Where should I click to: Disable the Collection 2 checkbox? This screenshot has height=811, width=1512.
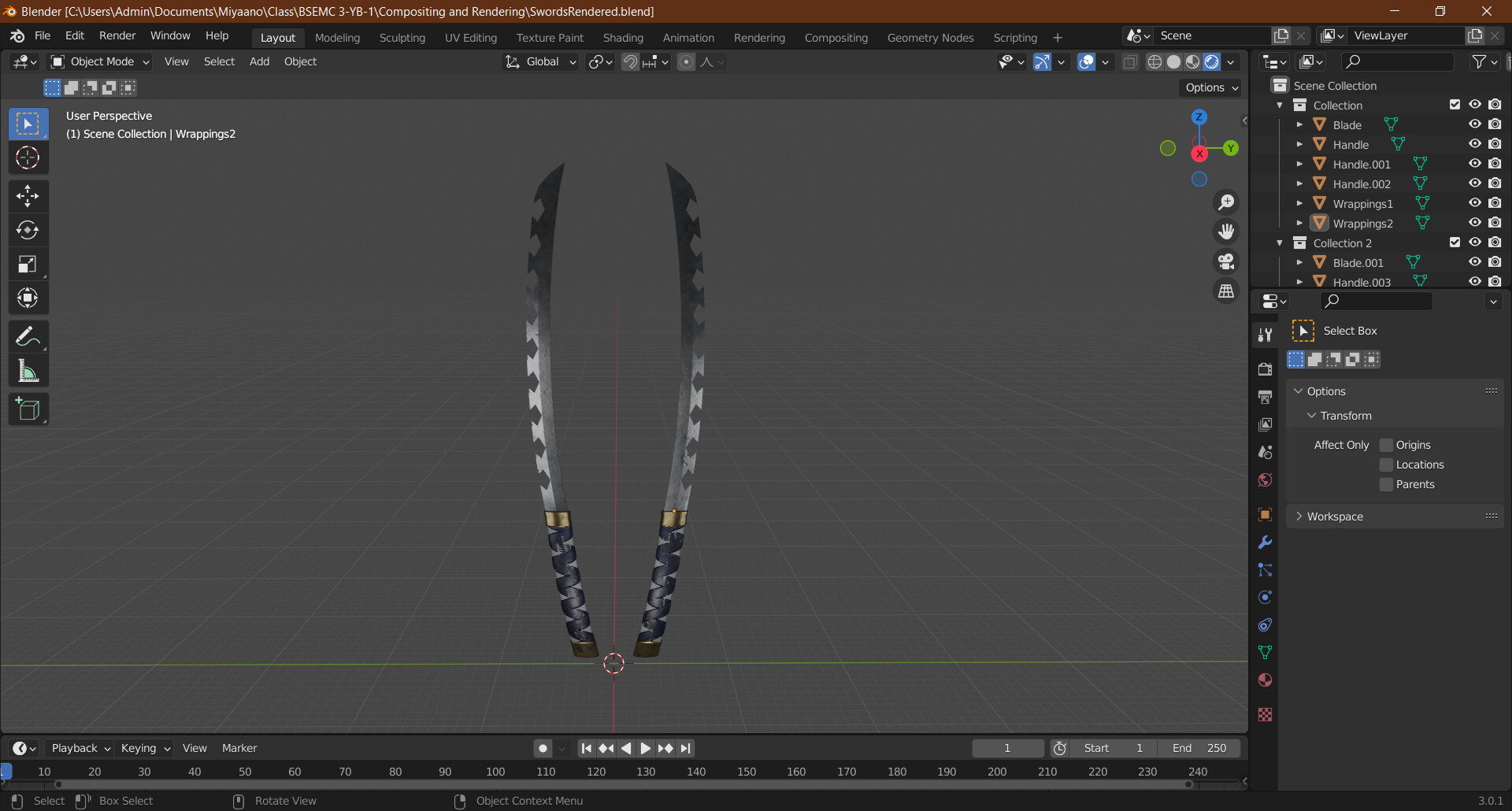(x=1455, y=242)
